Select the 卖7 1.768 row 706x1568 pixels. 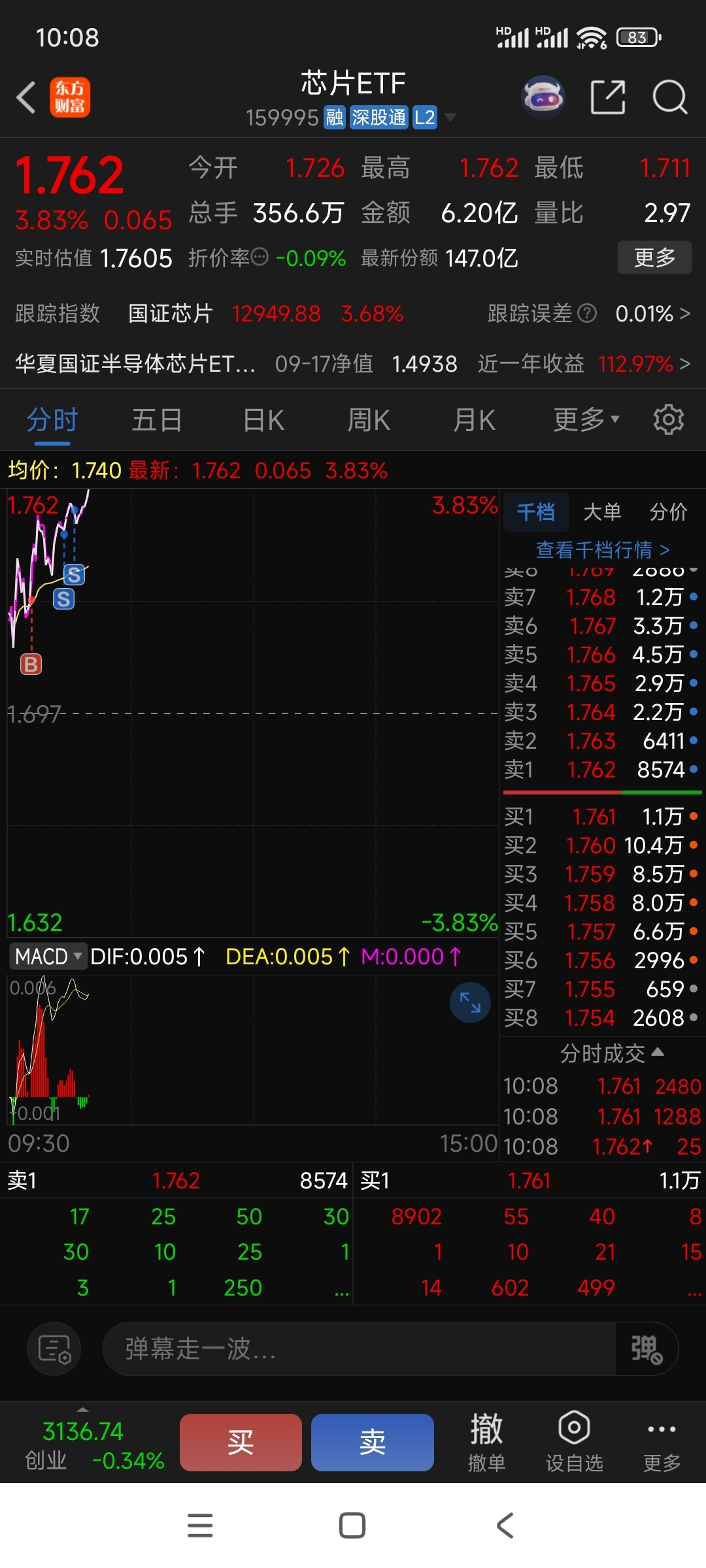pyautogui.click(x=601, y=597)
